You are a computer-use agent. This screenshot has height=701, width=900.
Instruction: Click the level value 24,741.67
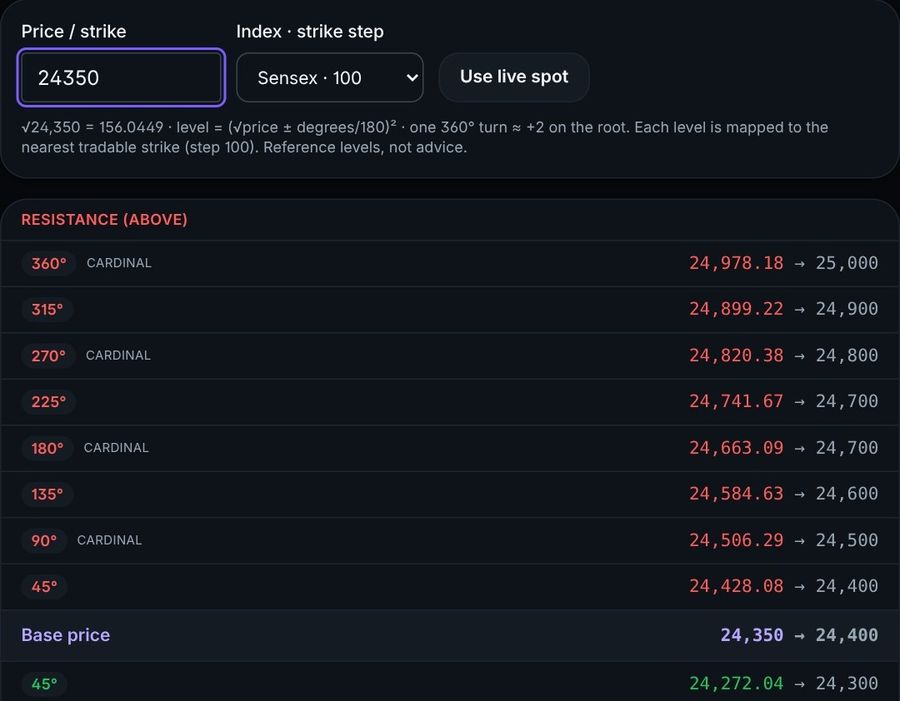pos(736,401)
